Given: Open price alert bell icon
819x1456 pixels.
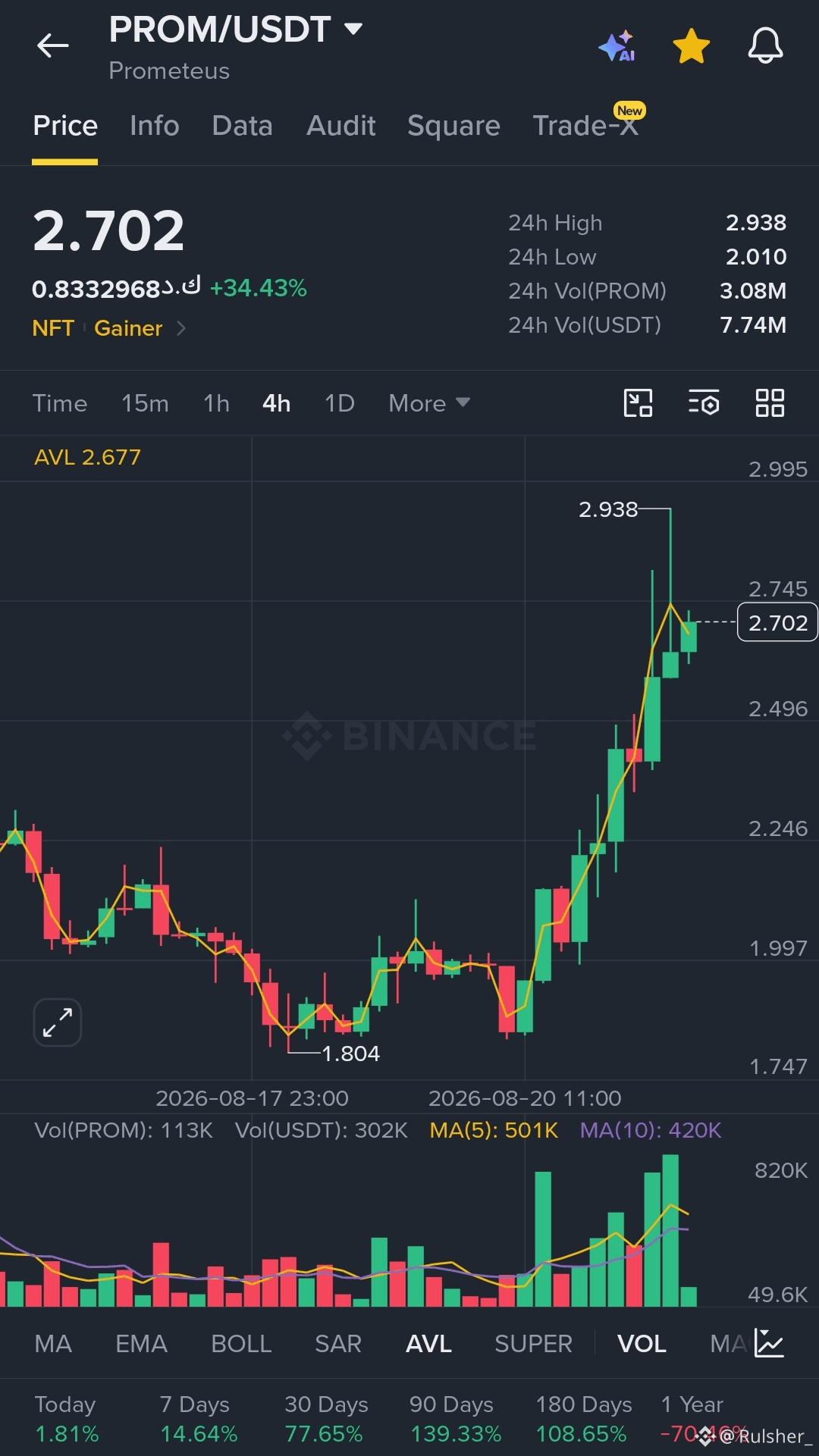Looking at the screenshot, I should [765, 45].
